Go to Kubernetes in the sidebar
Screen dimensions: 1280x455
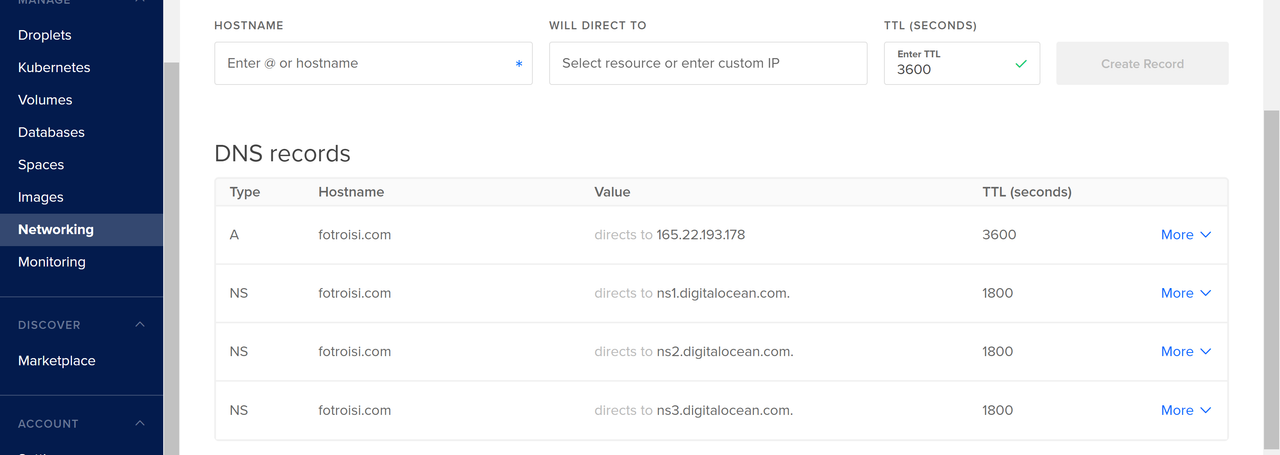pos(54,68)
